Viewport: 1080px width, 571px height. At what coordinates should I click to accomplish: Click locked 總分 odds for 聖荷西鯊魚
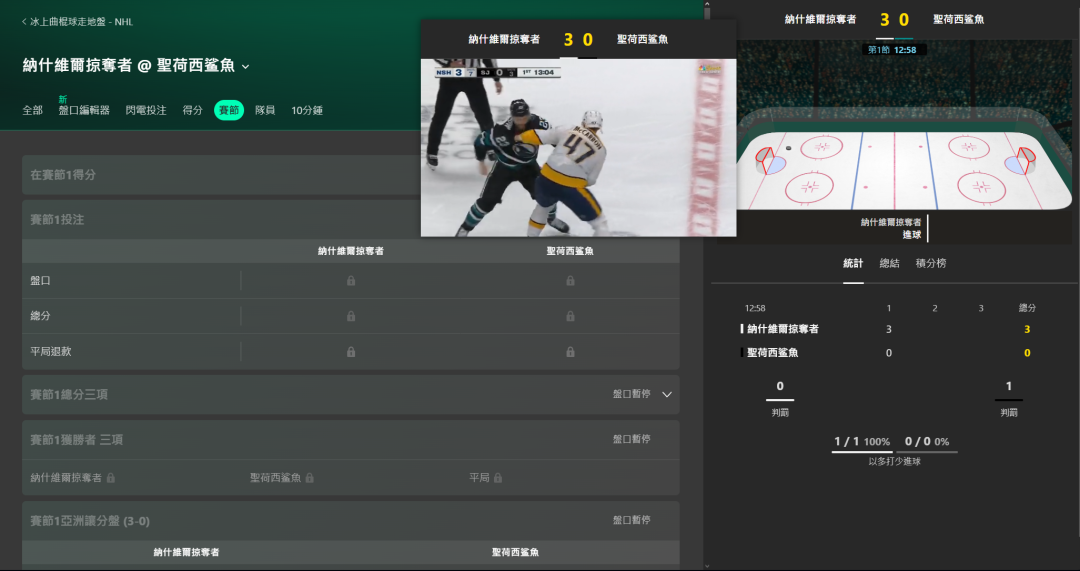click(x=570, y=316)
